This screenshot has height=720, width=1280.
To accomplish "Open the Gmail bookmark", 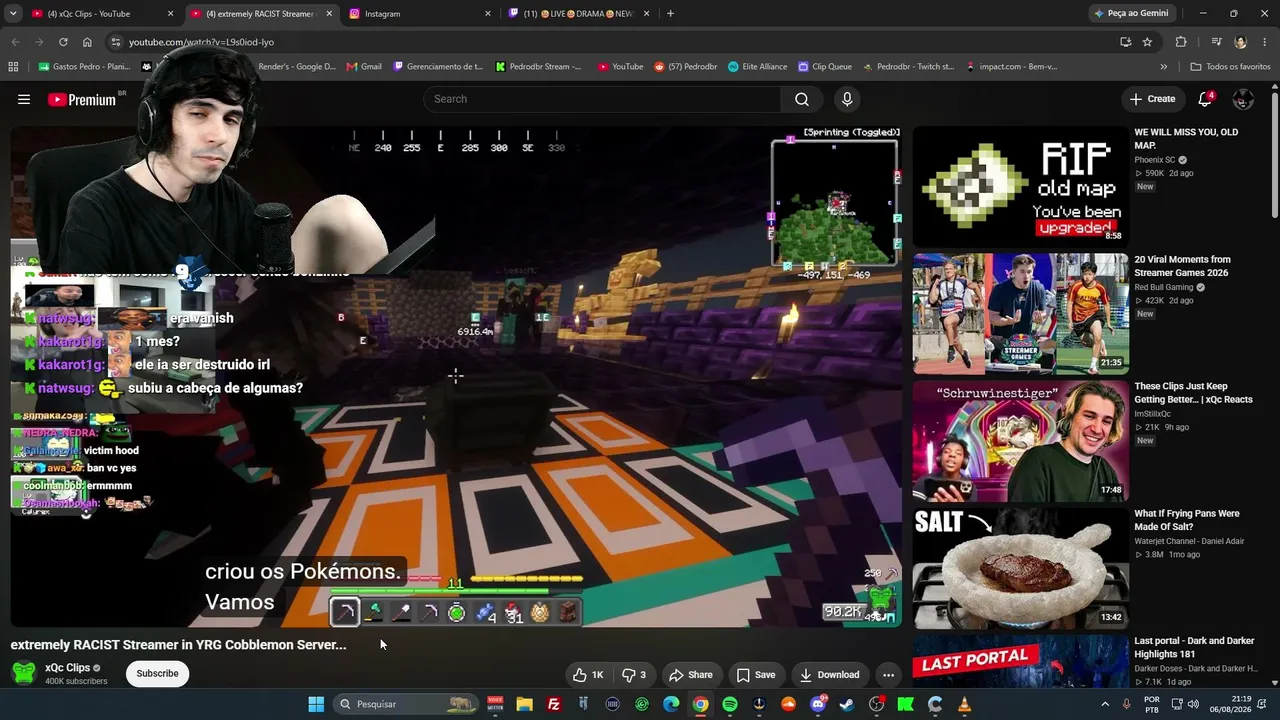I will 364,67.
